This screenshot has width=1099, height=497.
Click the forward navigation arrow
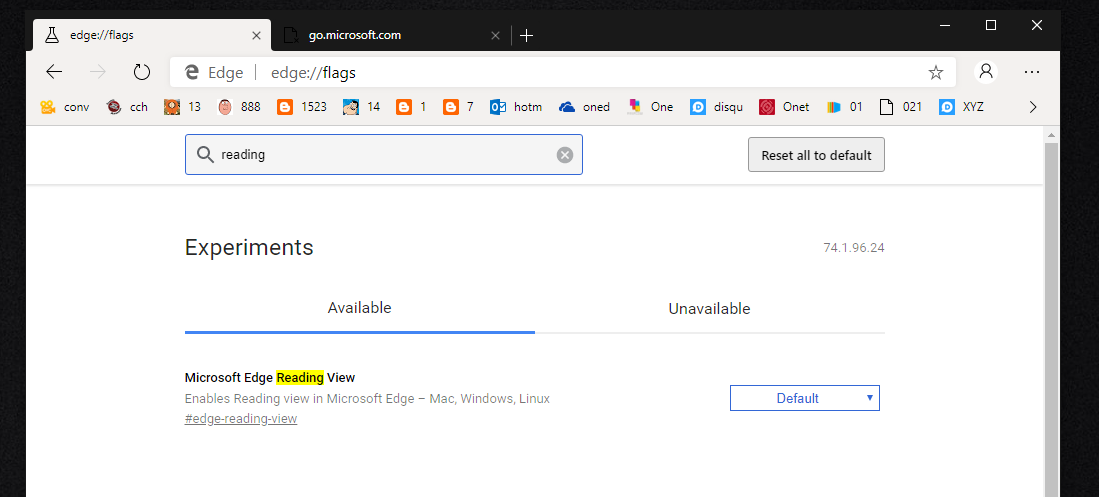tap(97, 72)
